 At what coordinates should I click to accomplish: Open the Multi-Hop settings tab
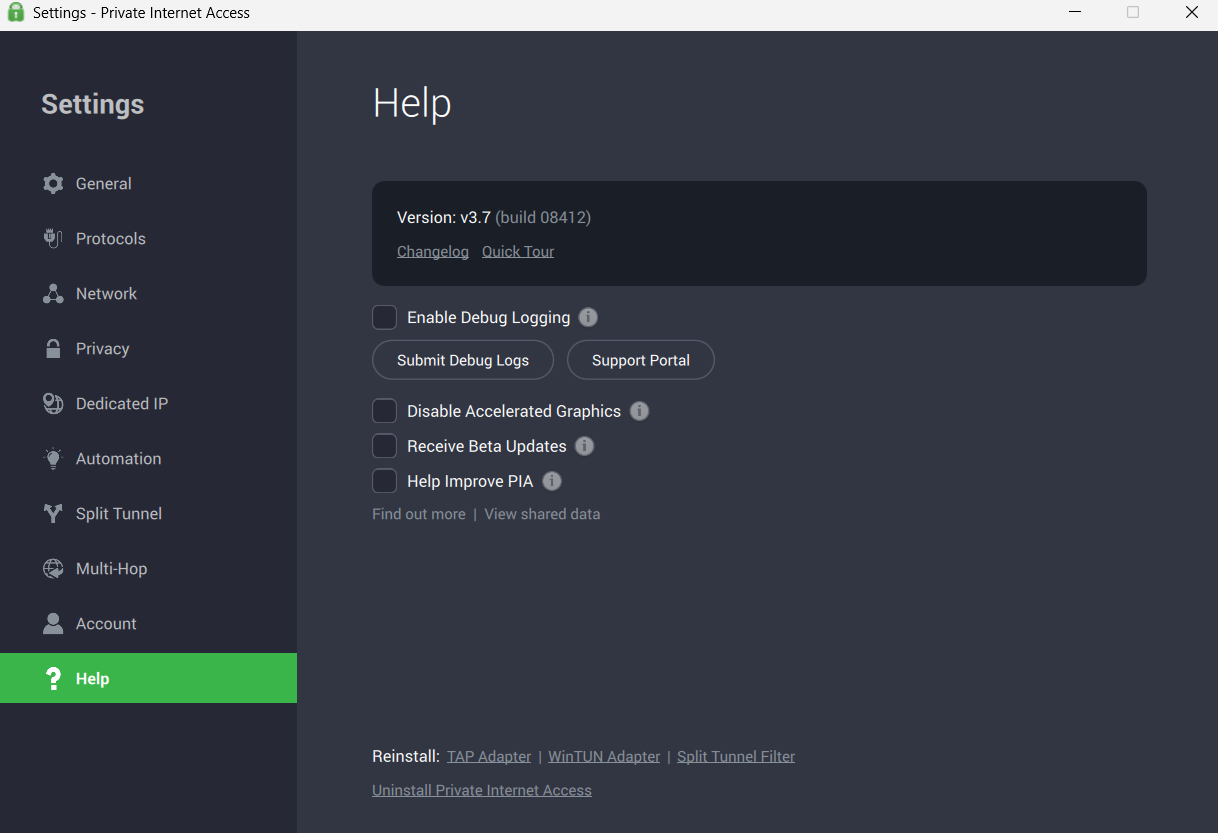tap(111, 569)
